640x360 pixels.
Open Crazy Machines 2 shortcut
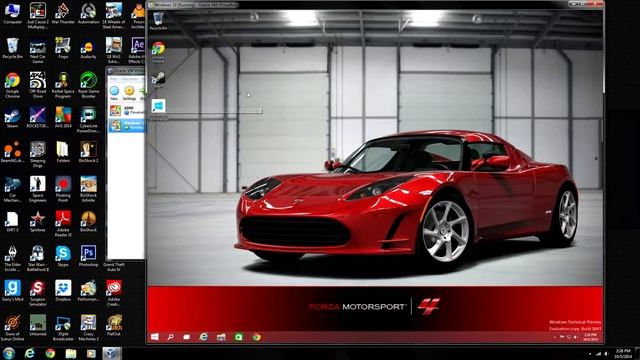click(x=88, y=327)
